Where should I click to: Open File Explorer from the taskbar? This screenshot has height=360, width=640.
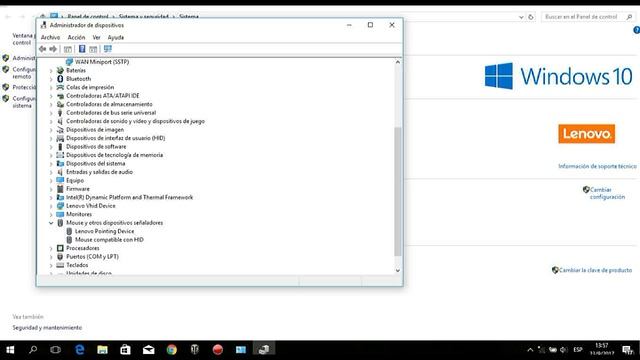pos(102,350)
